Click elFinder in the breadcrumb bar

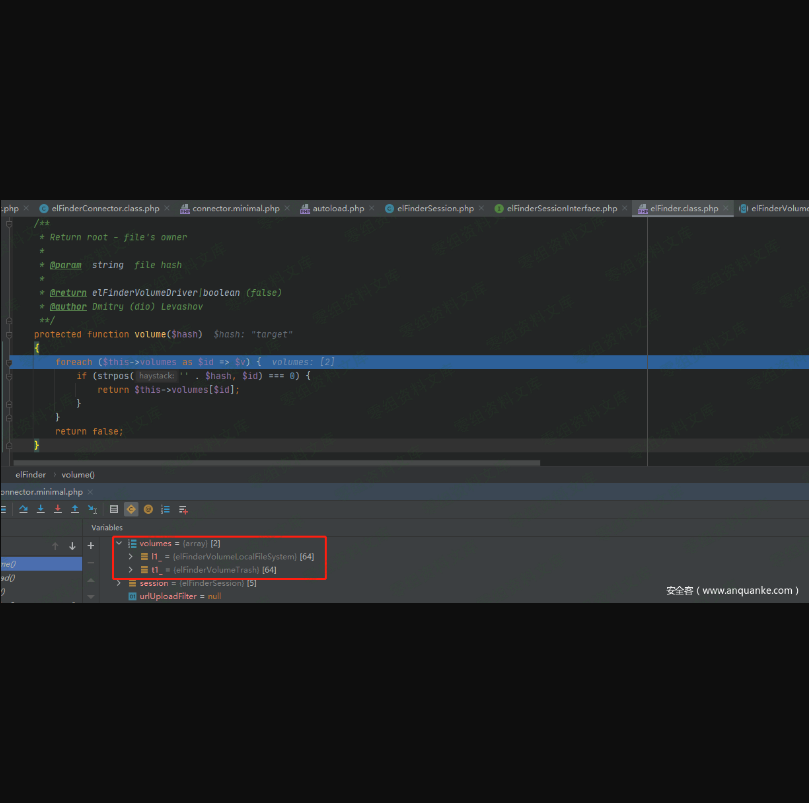coord(31,475)
